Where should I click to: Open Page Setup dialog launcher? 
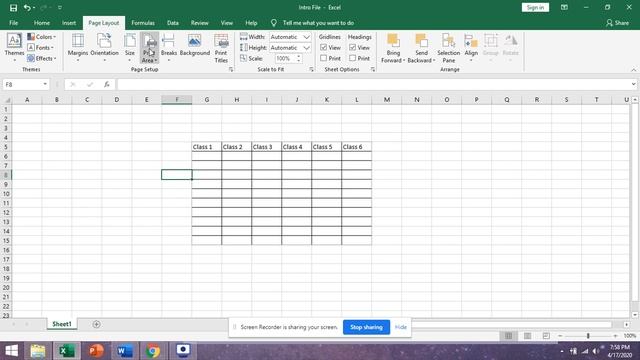coord(231,70)
